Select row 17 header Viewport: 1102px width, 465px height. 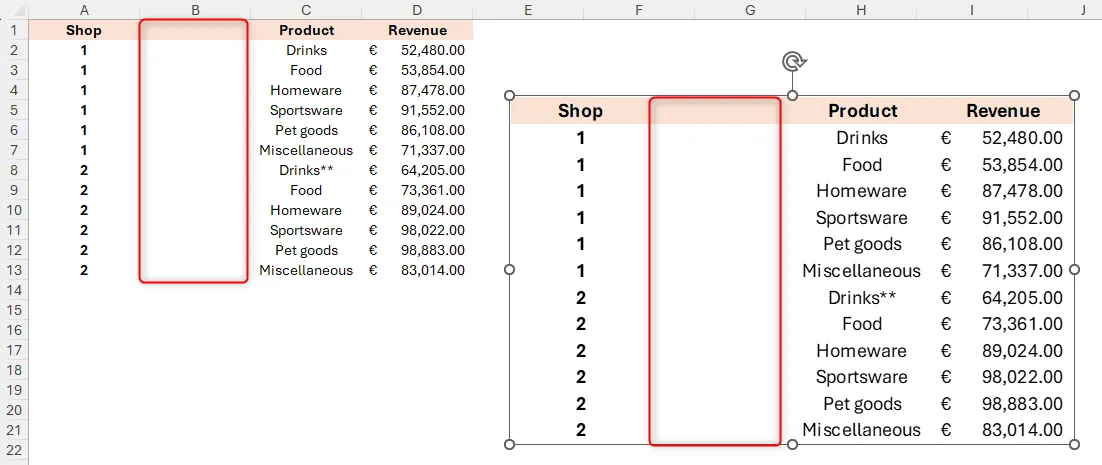click(x=15, y=351)
